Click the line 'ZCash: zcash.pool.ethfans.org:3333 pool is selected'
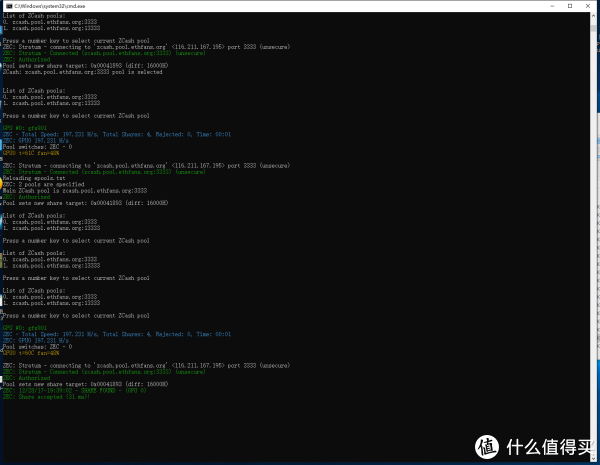The height and width of the screenshot is (465, 600). pos(83,72)
